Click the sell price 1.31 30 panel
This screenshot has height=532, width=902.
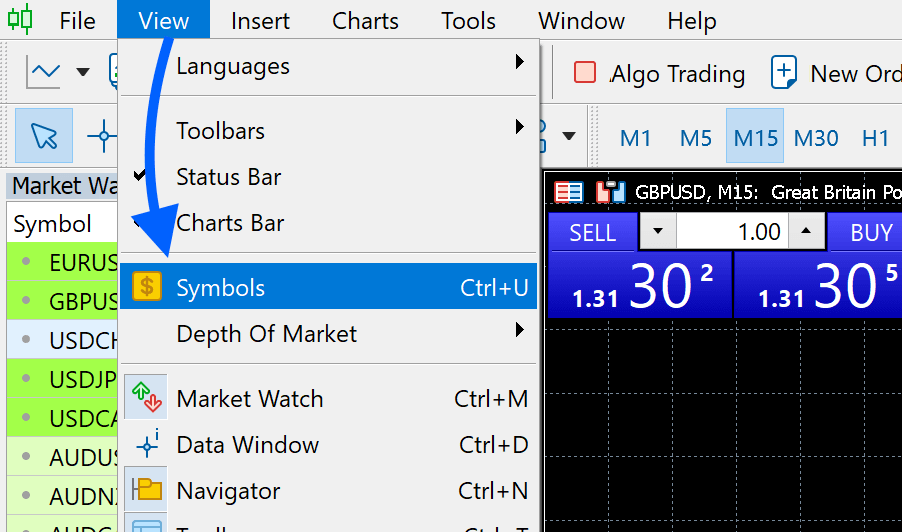point(640,285)
